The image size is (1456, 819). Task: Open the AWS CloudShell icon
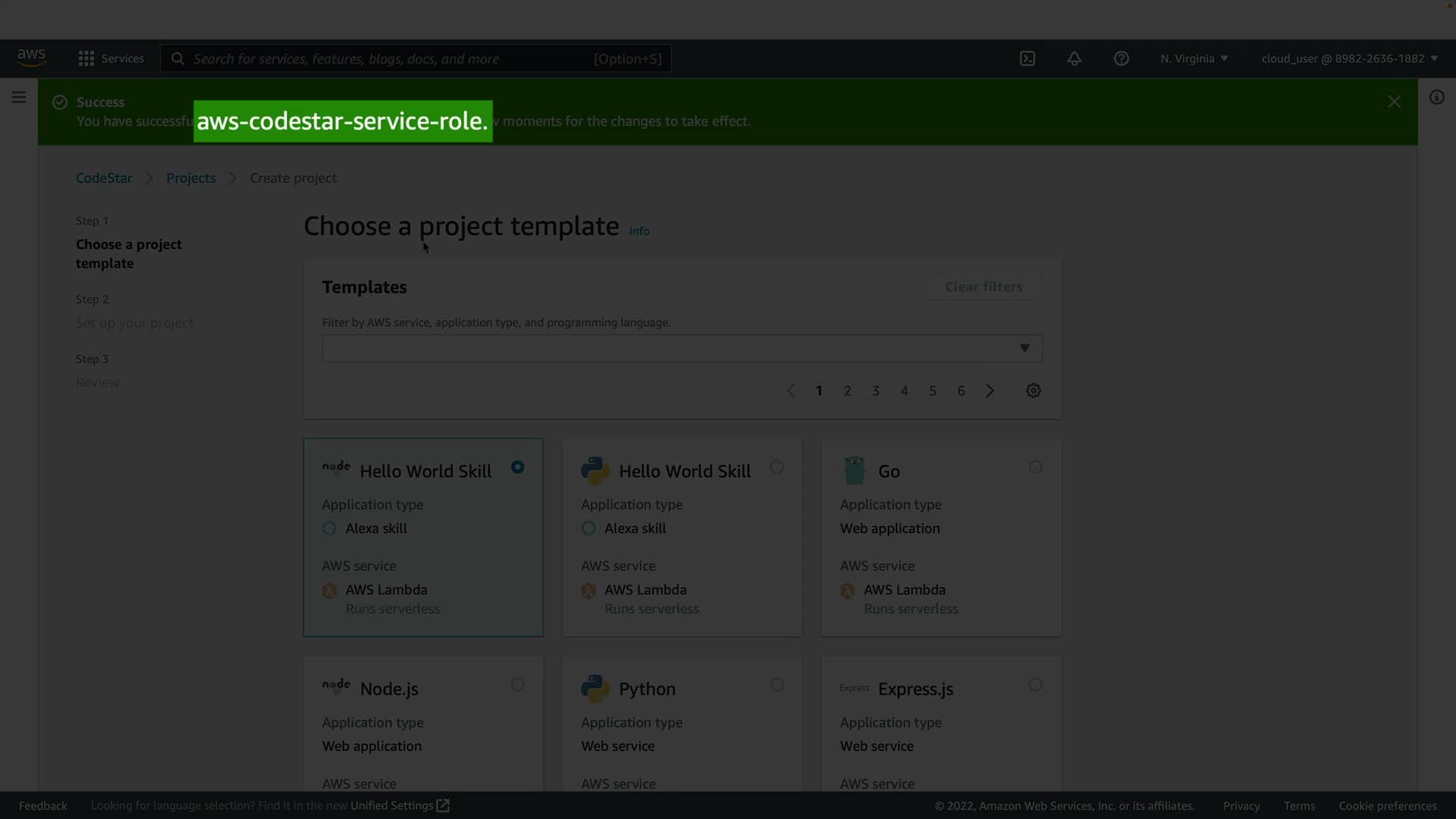point(1028,58)
